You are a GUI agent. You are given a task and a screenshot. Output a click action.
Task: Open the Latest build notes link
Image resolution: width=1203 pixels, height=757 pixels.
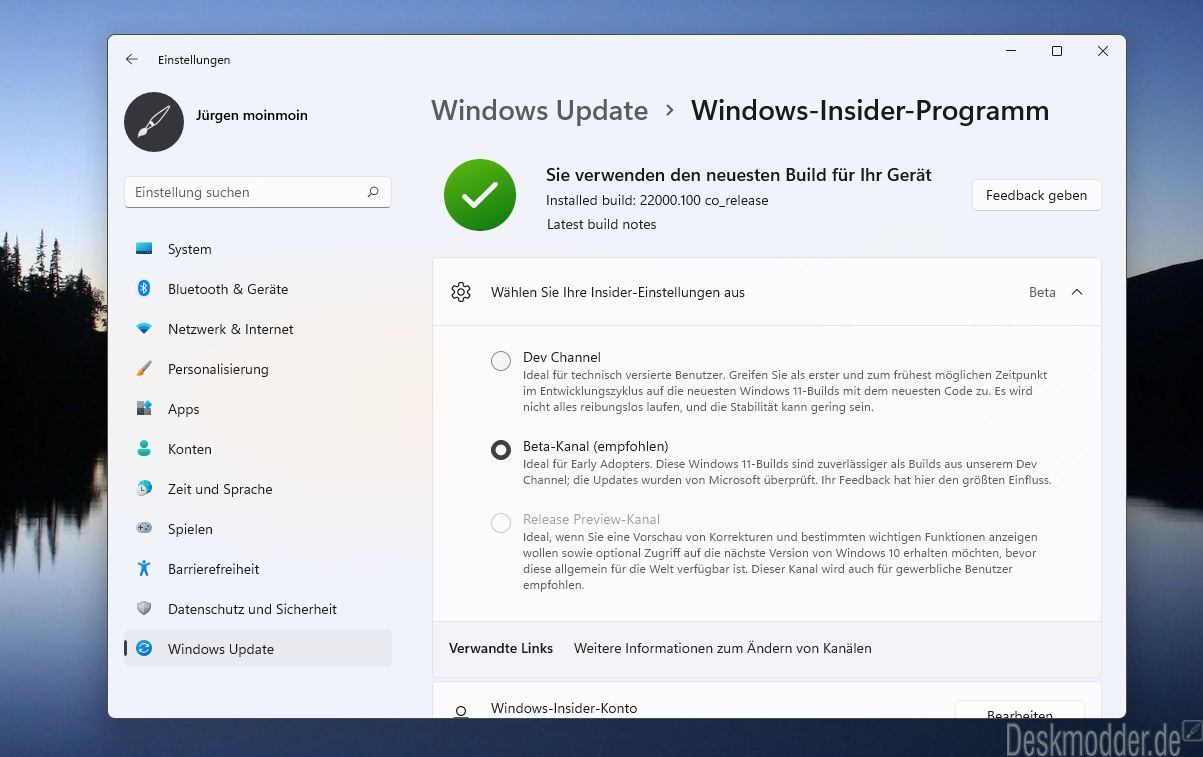pyautogui.click(x=601, y=224)
